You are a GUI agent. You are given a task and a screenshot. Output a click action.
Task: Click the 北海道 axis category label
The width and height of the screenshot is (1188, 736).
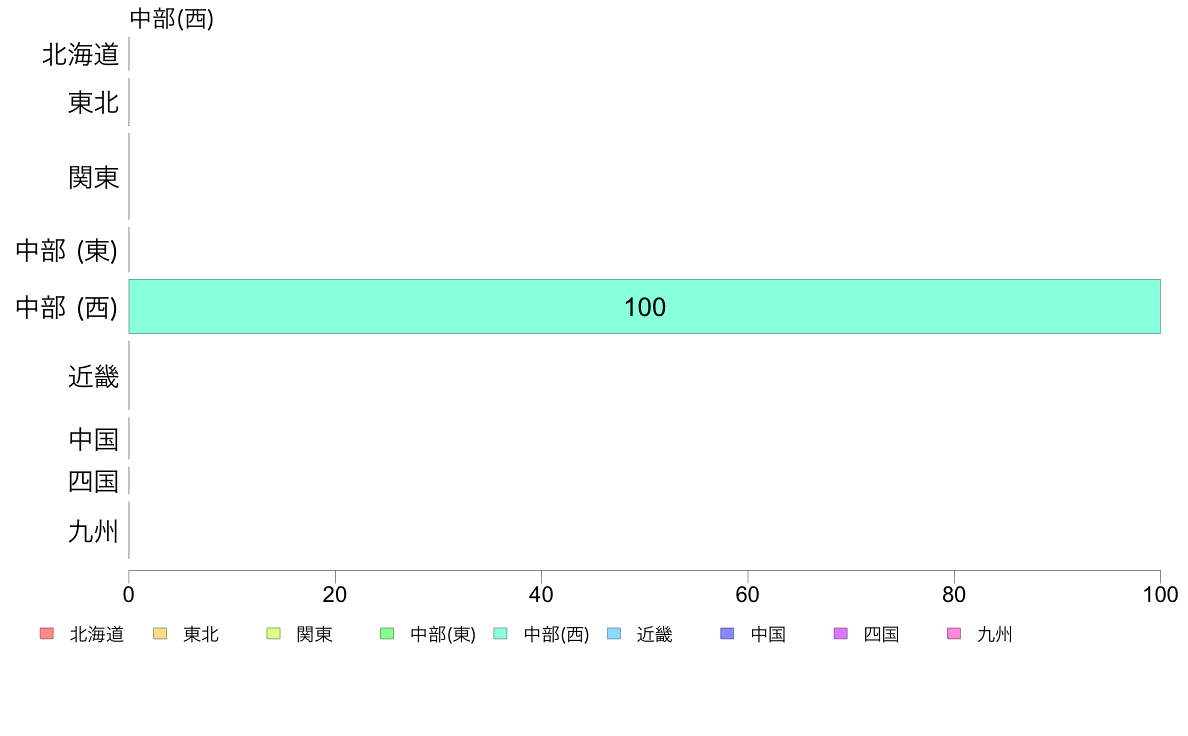click(81, 55)
